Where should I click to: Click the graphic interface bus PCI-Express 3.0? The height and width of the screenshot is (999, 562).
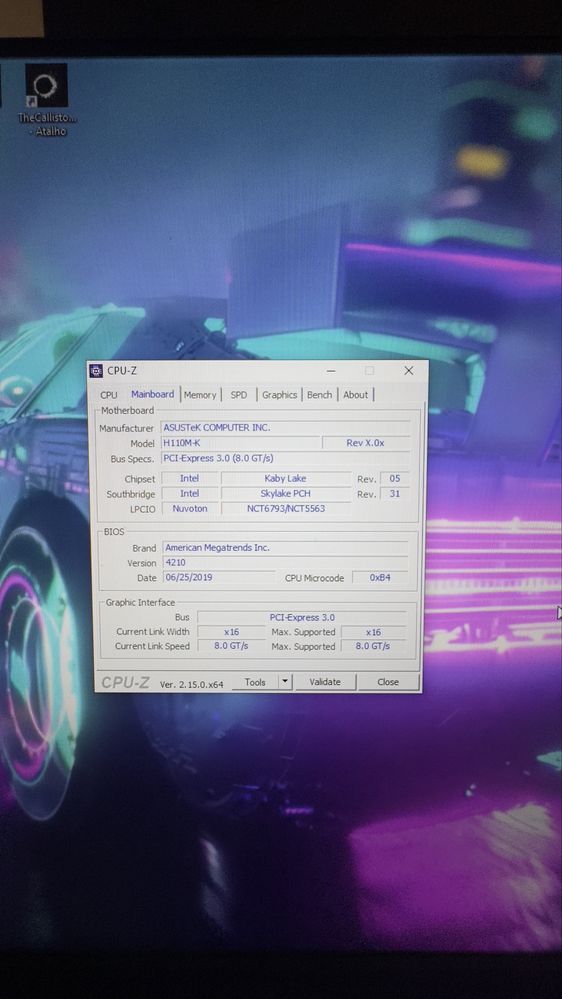coord(302,617)
